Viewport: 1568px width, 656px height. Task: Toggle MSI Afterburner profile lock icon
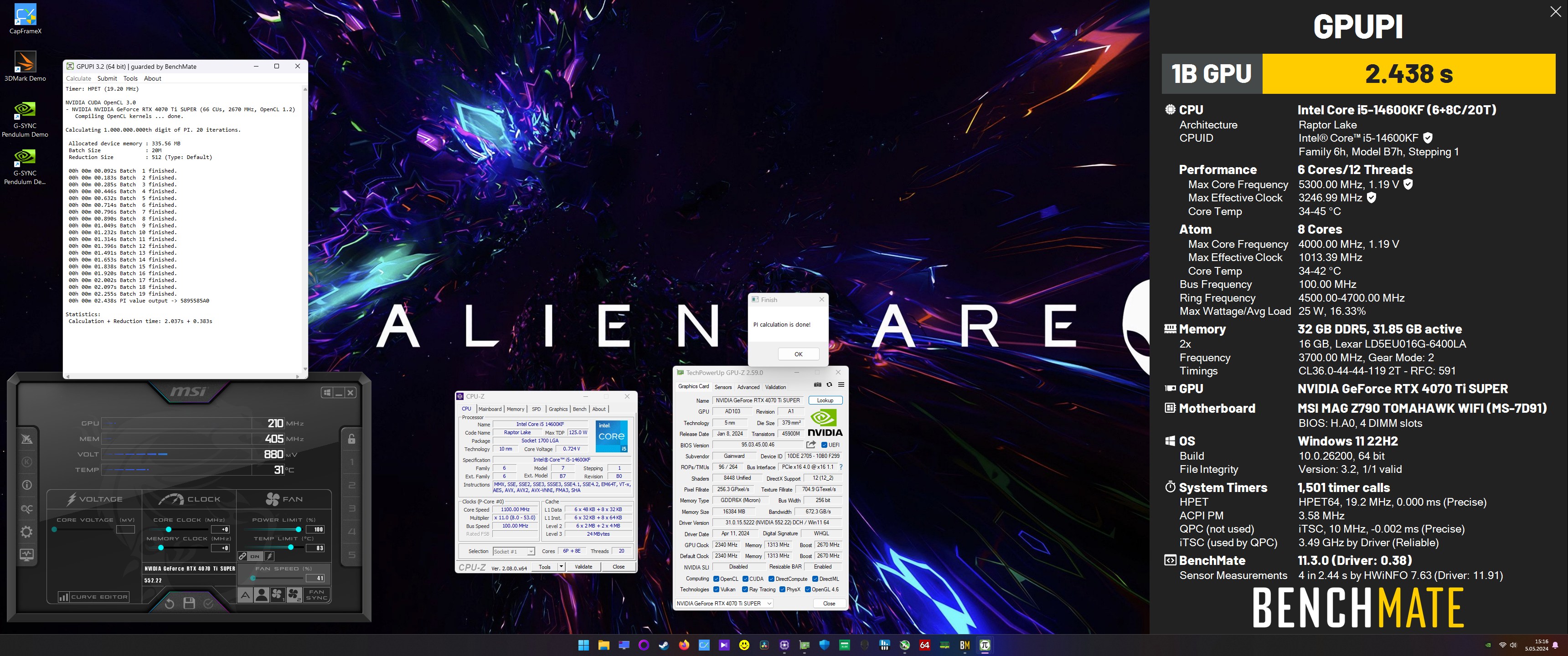coord(351,439)
